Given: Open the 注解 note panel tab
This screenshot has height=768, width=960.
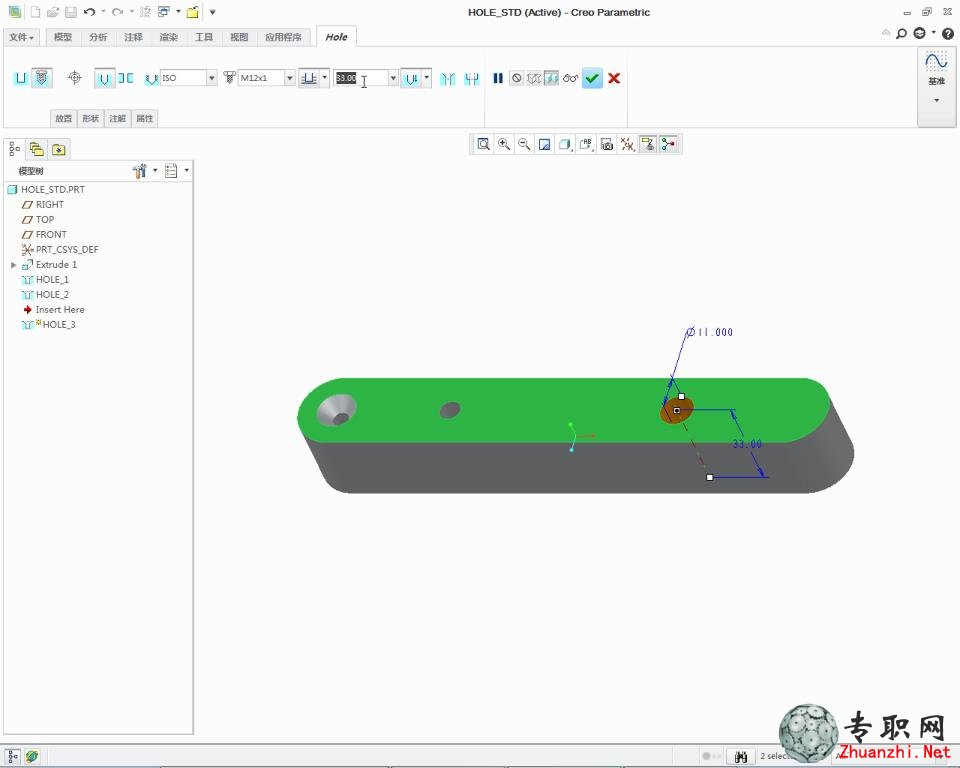Looking at the screenshot, I should coord(118,119).
